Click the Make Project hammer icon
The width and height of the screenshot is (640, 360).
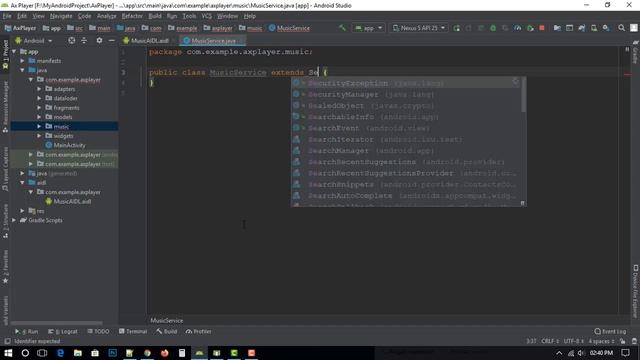coord(342,28)
